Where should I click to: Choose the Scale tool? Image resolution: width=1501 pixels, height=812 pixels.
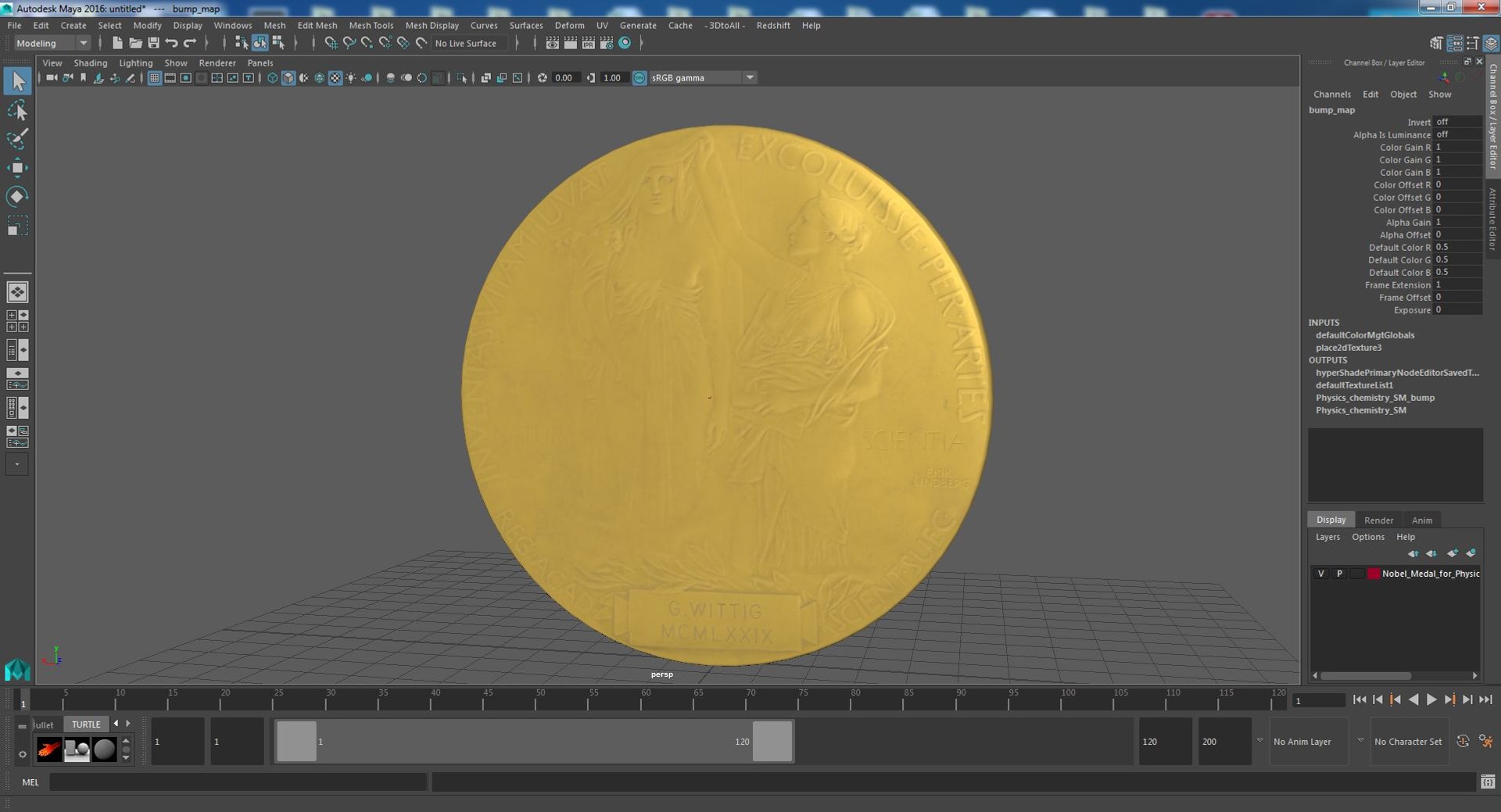click(17, 226)
